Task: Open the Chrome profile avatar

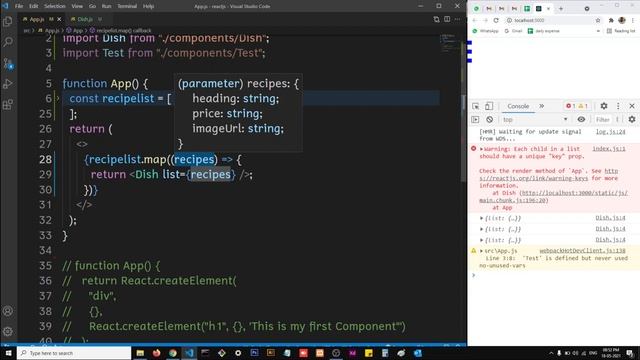Action: (622, 20)
